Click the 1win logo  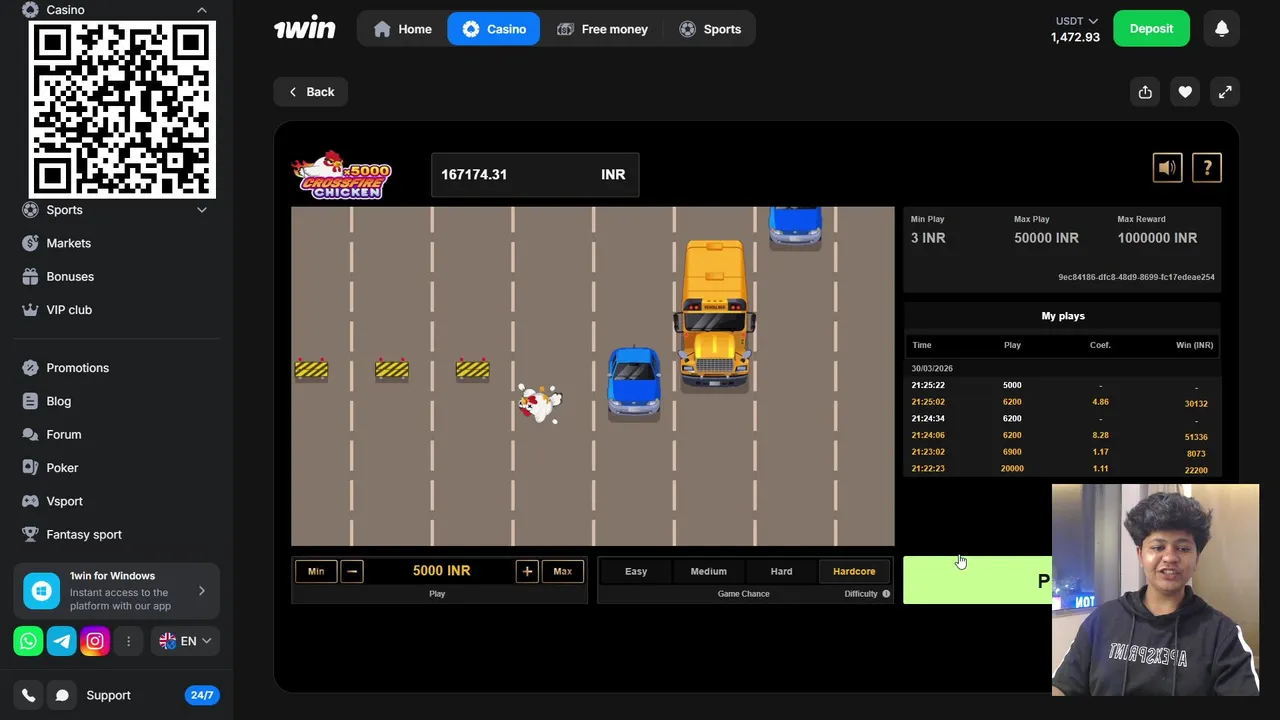pos(305,28)
